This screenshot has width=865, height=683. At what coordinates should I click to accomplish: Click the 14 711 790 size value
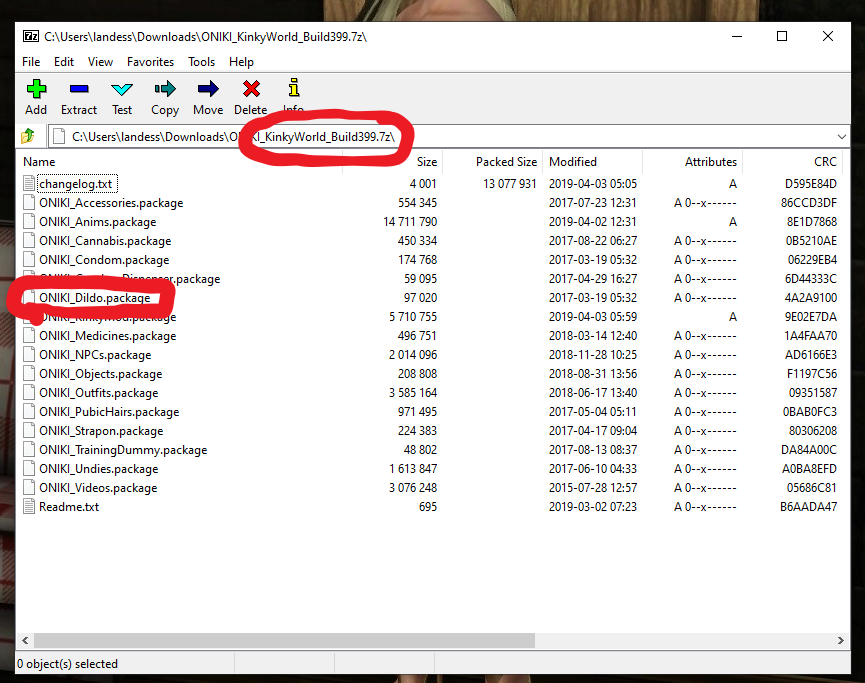point(410,222)
